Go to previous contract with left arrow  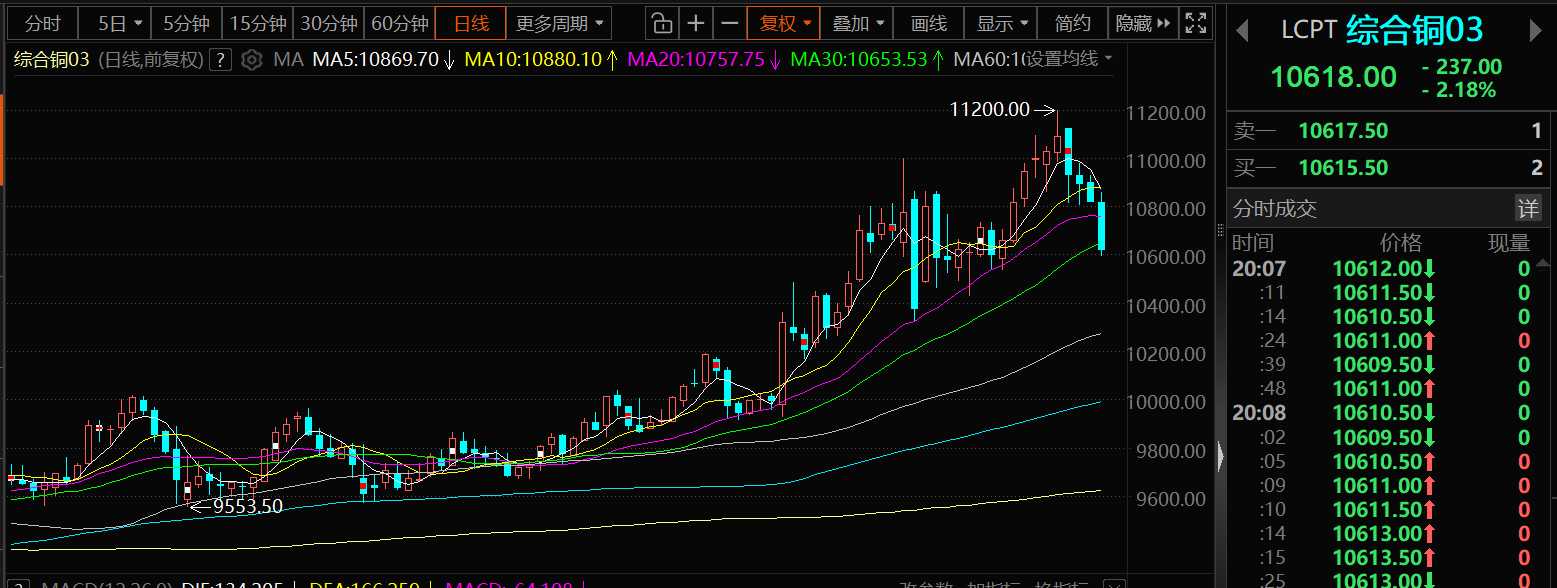tap(1243, 31)
